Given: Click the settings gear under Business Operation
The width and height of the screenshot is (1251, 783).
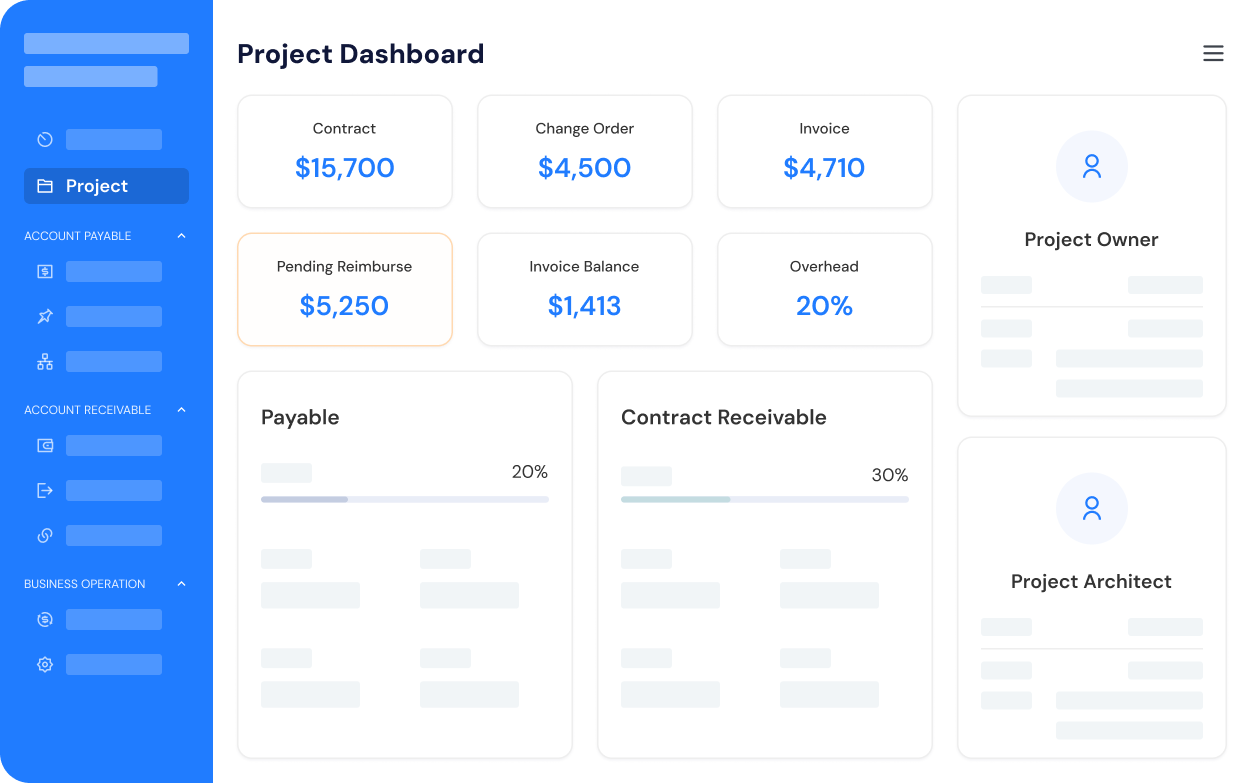Looking at the screenshot, I should (44, 663).
